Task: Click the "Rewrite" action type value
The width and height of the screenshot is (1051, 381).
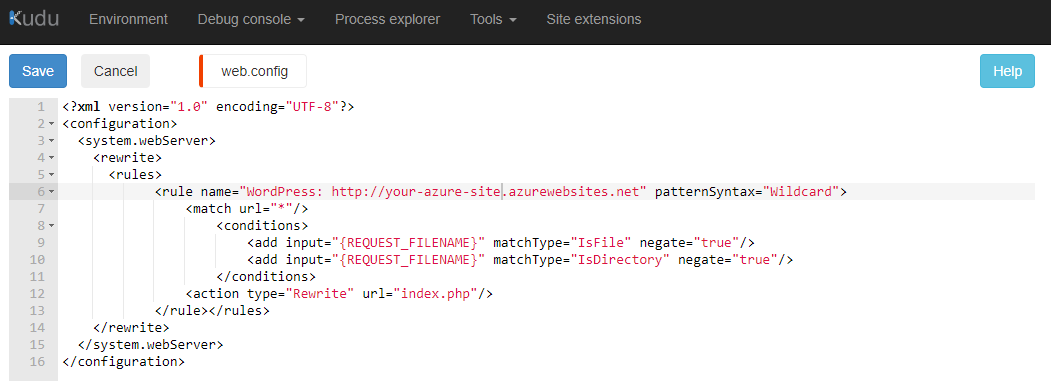Action: (320, 294)
